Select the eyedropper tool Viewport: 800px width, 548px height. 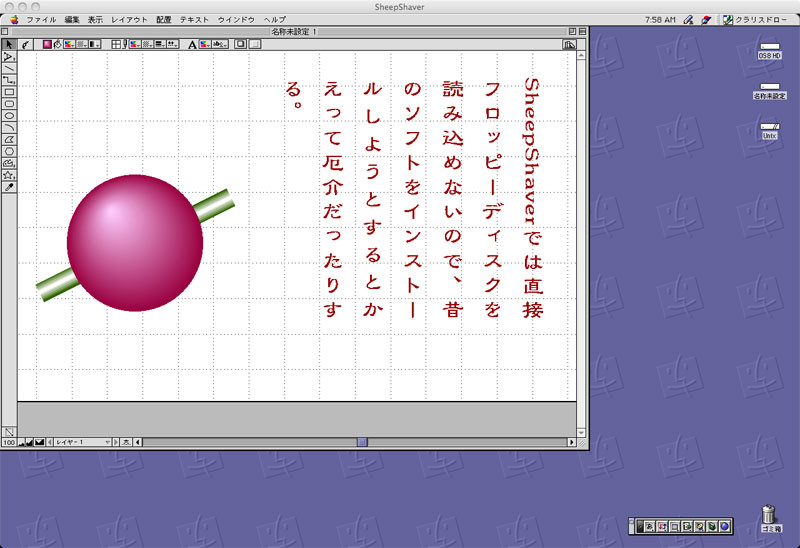click(x=9, y=187)
